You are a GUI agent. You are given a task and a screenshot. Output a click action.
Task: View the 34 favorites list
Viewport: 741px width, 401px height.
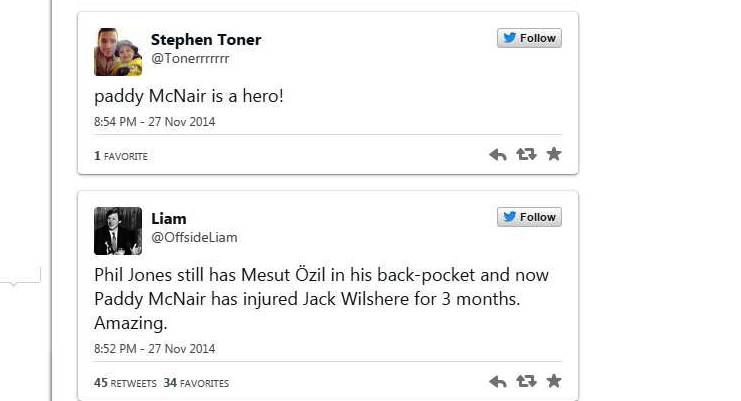coord(196,383)
